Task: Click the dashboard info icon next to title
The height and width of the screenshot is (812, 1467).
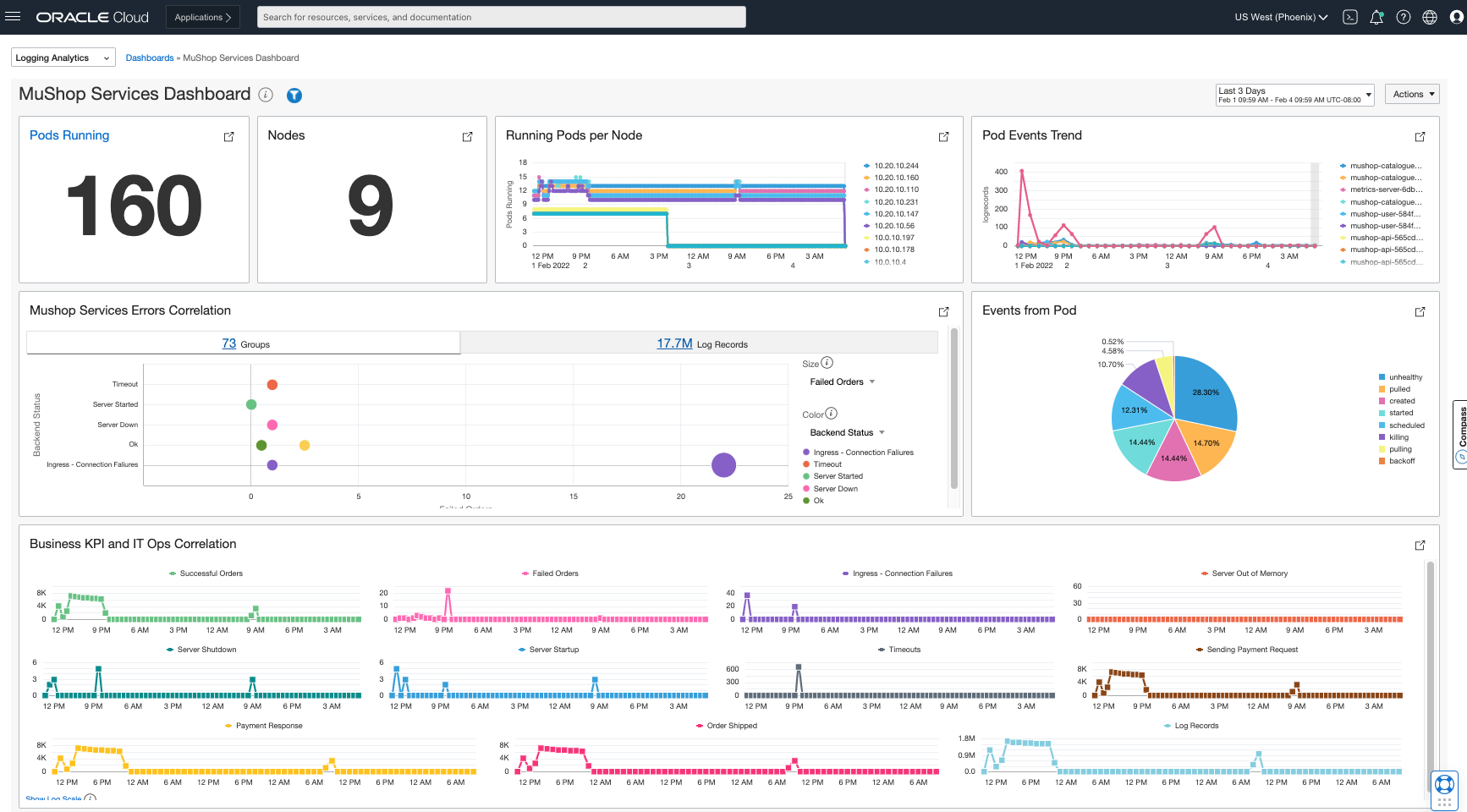Action: point(266,95)
